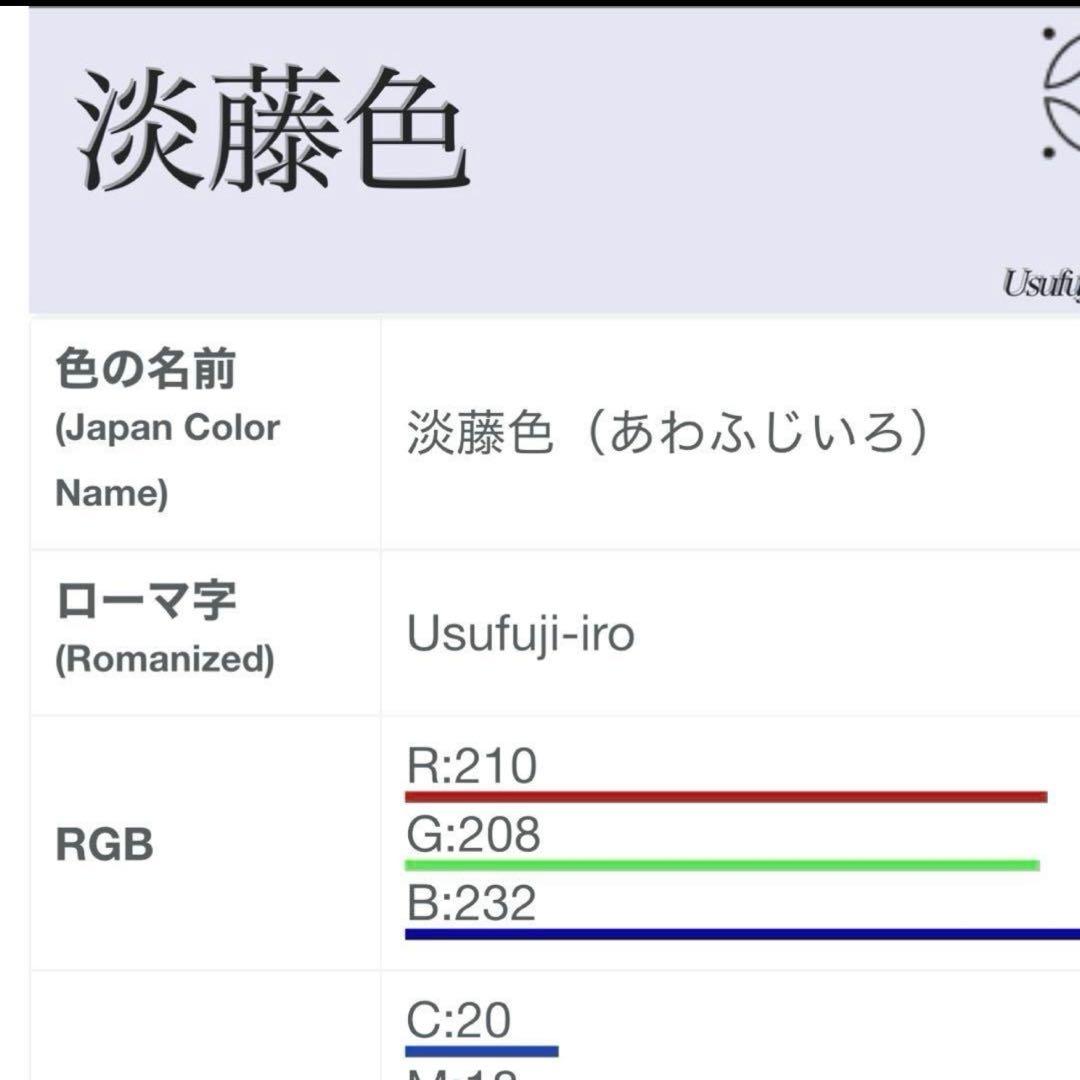Image resolution: width=1080 pixels, height=1080 pixels.
Task: Click the ローマ字 row label
Action: point(146,602)
